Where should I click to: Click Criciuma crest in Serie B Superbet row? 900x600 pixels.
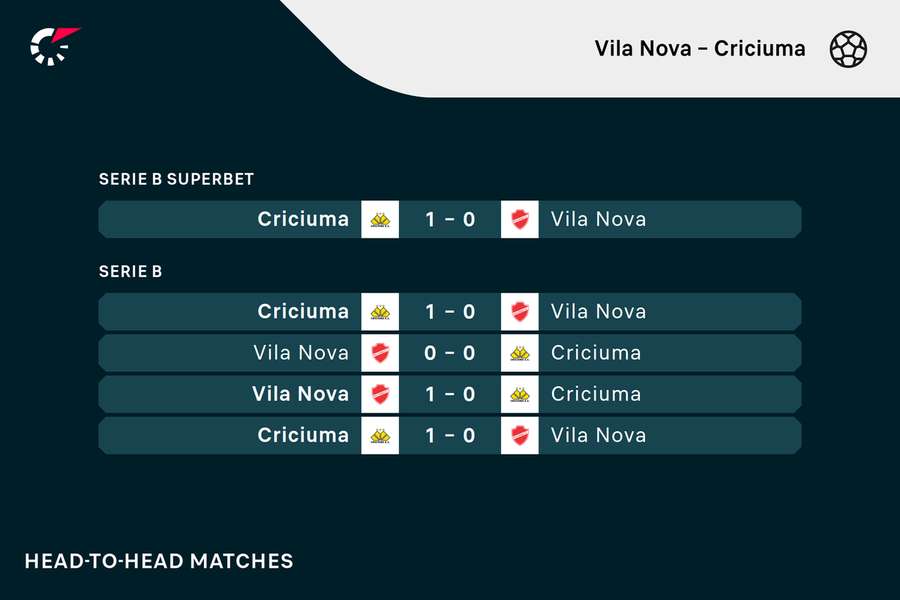point(380,219)
